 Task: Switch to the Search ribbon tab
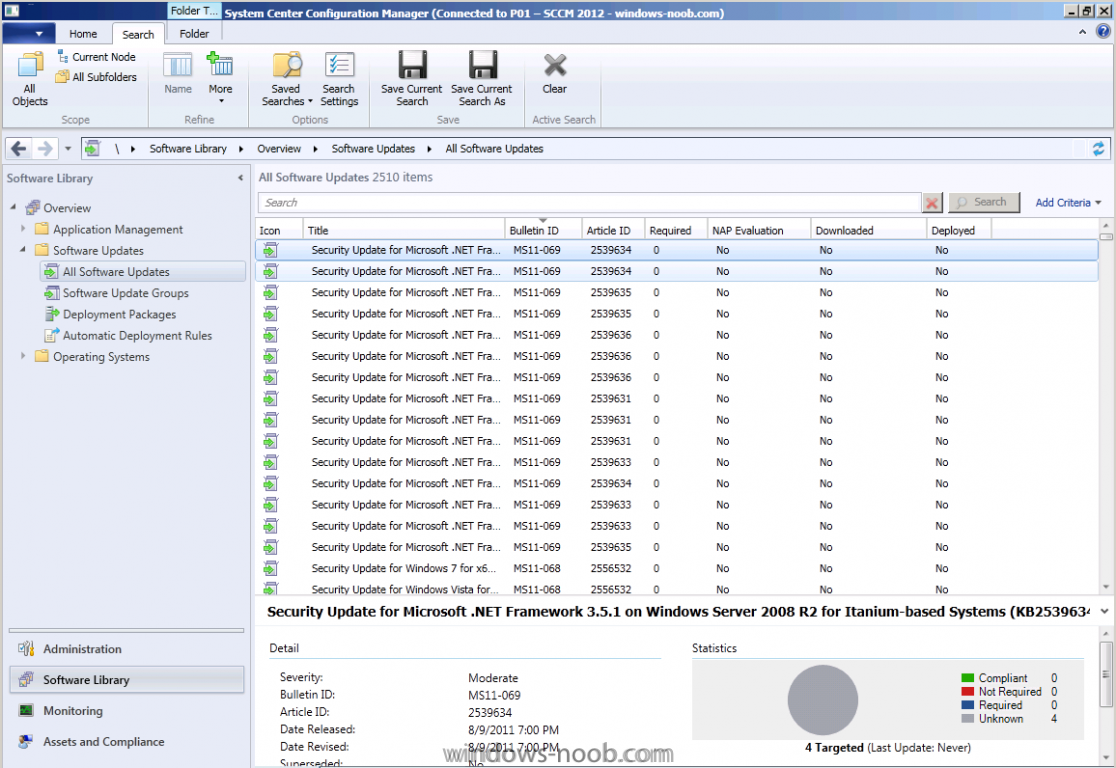[138, 34]
